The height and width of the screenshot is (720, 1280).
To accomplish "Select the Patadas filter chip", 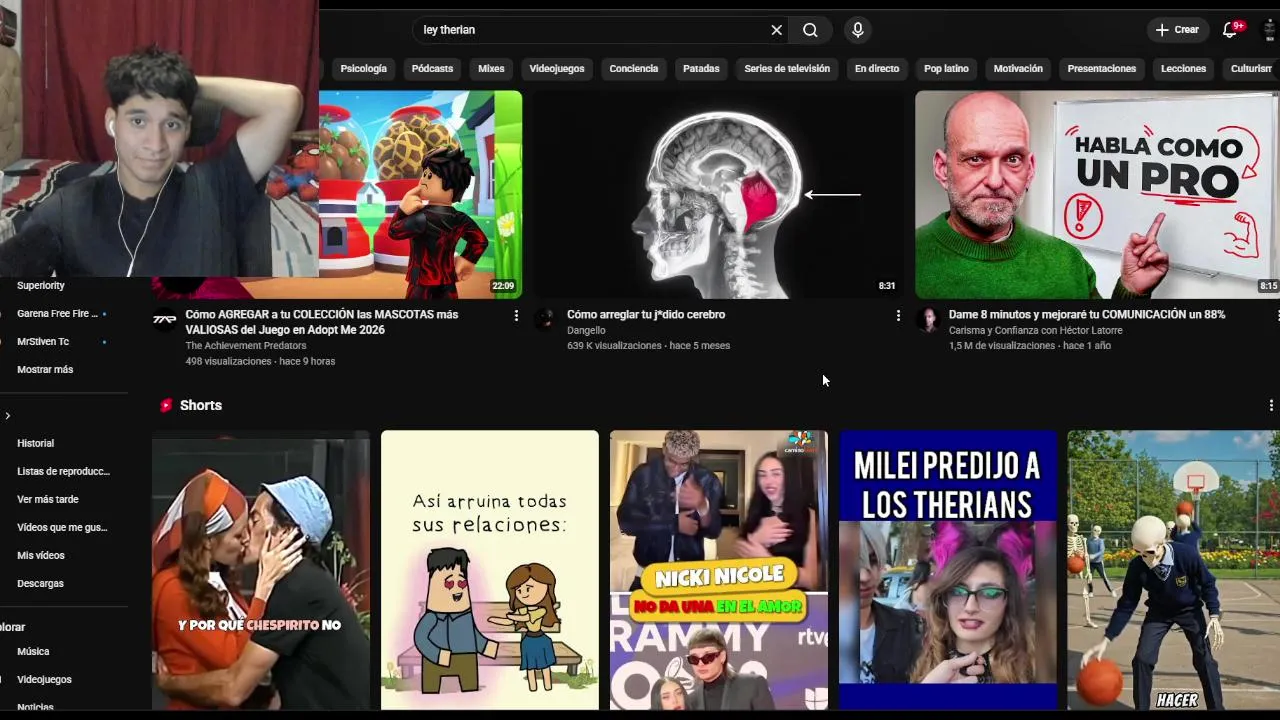I will click(x=701, y=69).
